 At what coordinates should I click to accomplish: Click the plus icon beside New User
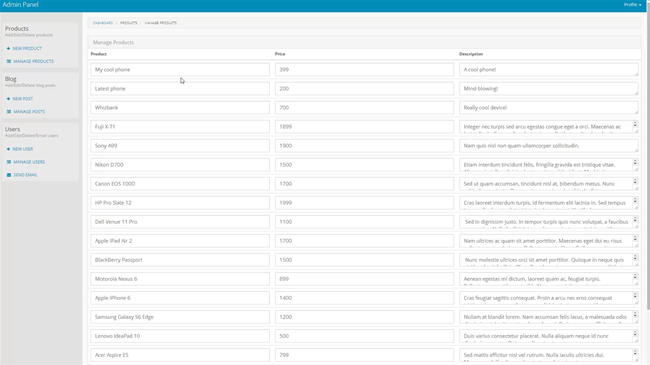[x=8, y=149]
